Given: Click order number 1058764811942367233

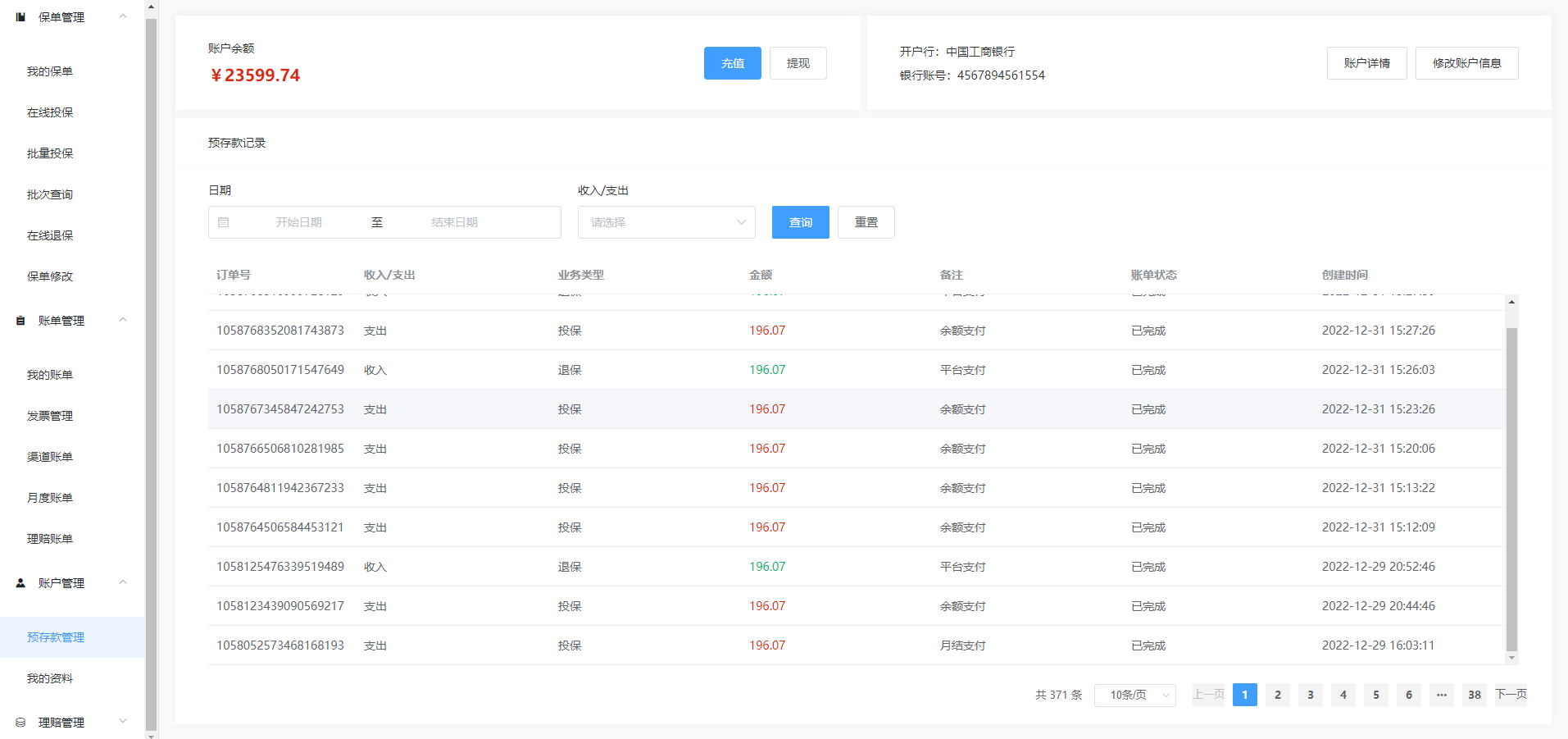Looking at the screenshot, I should click(280, 488).
